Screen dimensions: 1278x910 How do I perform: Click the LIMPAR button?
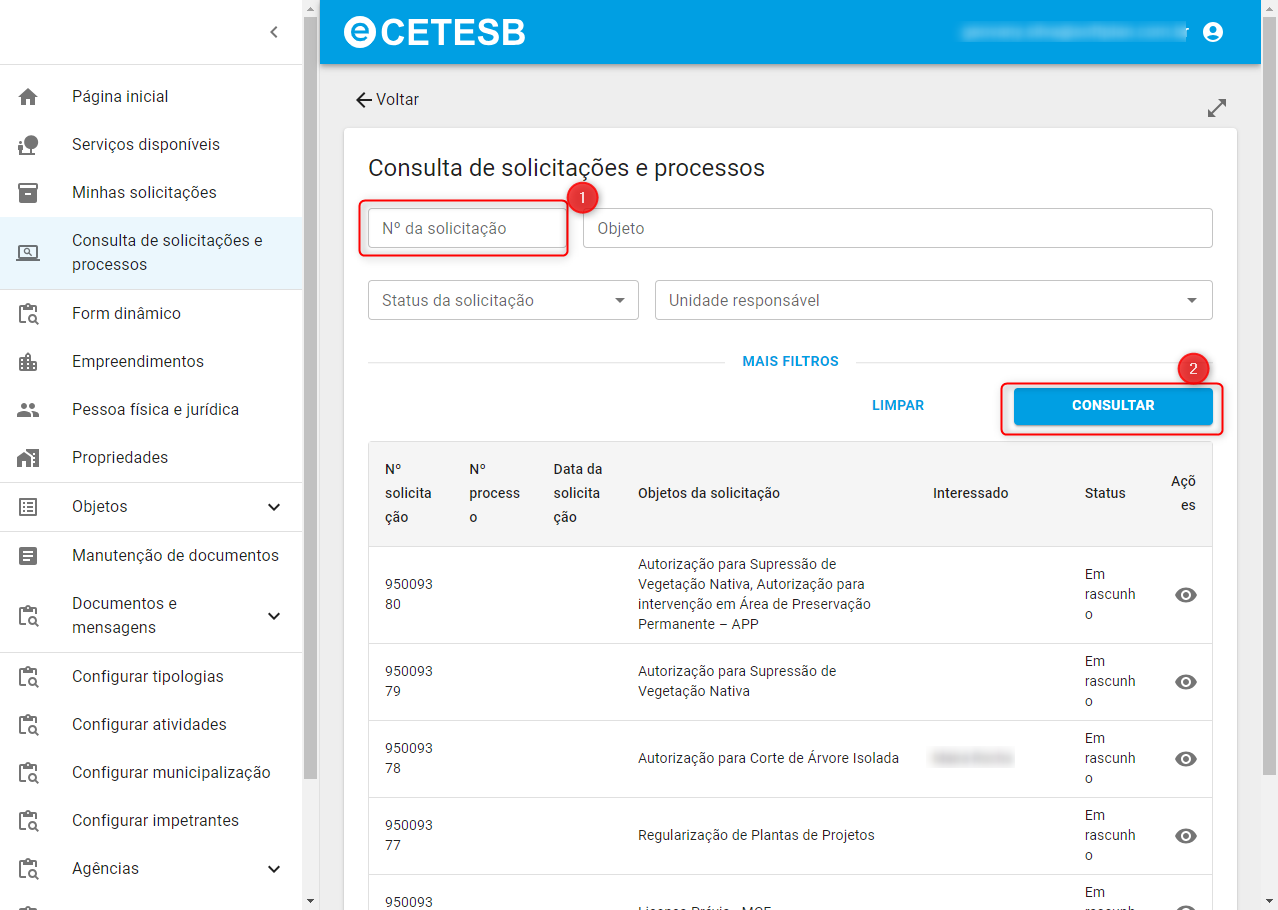click(897, 406)
